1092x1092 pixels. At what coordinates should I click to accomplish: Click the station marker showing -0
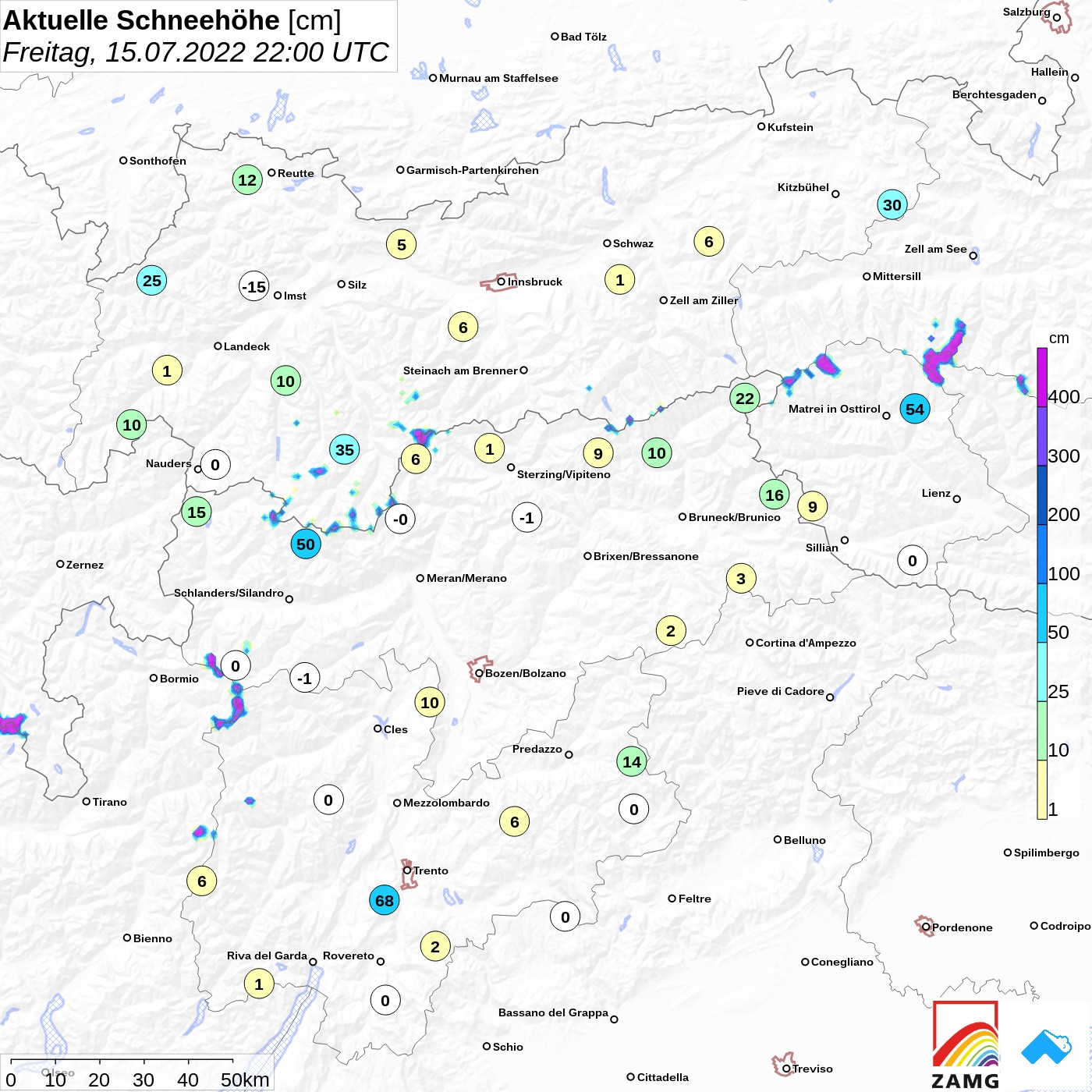pos(400,519)
